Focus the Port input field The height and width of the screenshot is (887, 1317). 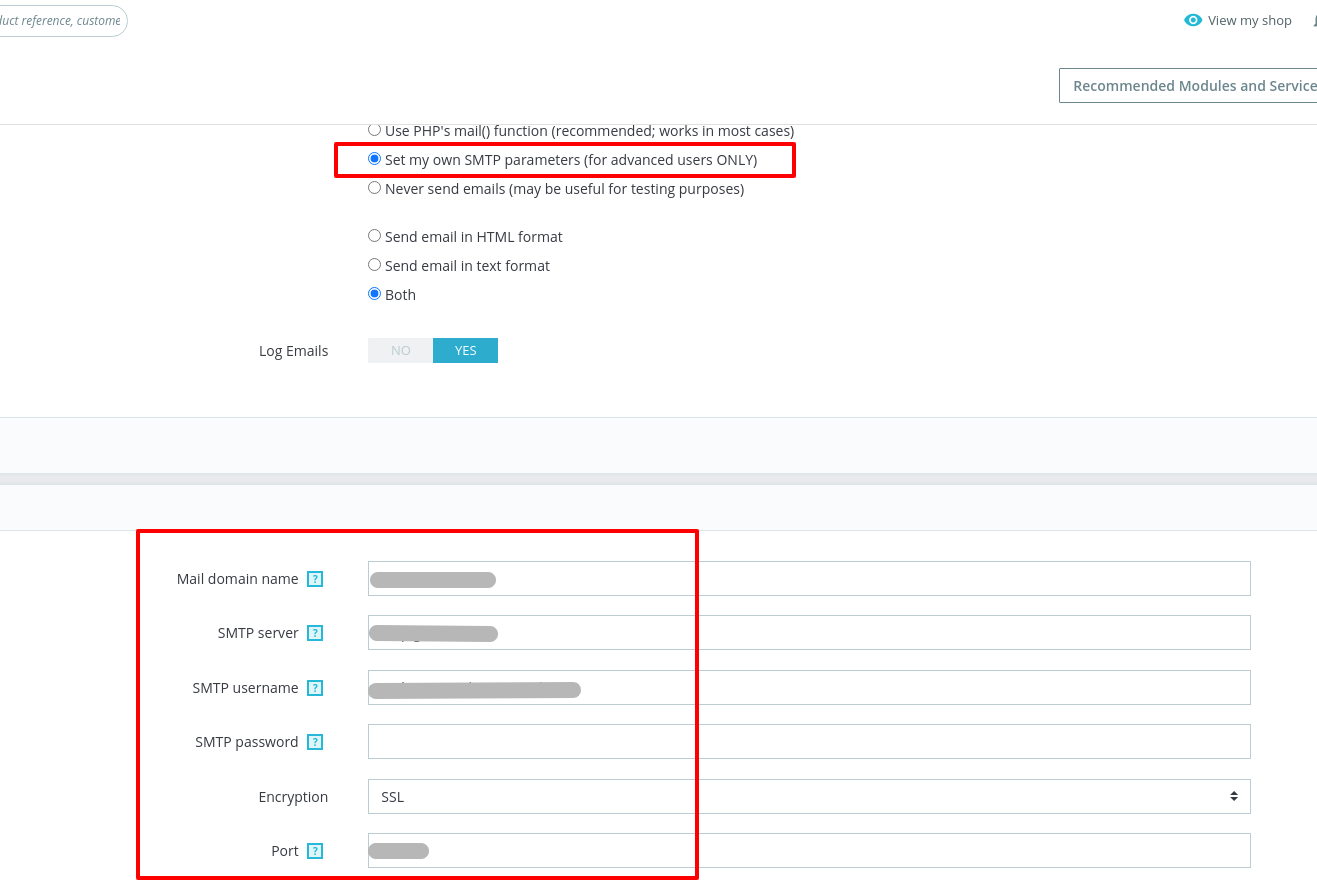[809, 851]
